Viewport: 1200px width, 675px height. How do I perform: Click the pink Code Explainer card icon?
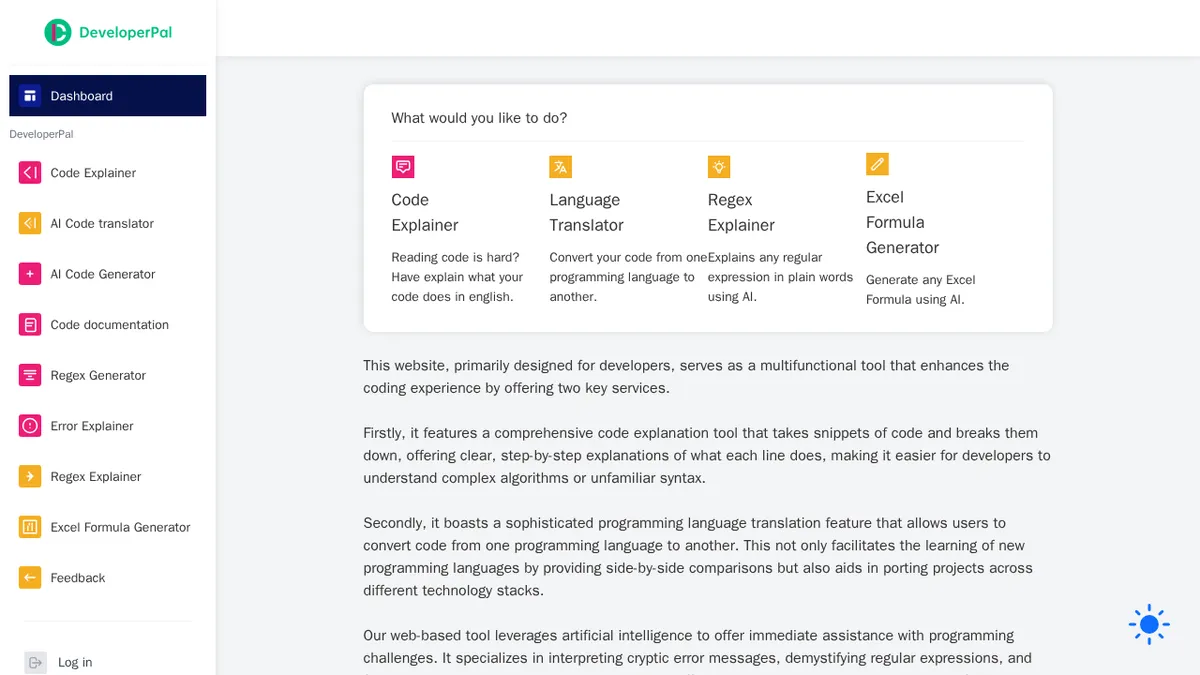[403, 166]
